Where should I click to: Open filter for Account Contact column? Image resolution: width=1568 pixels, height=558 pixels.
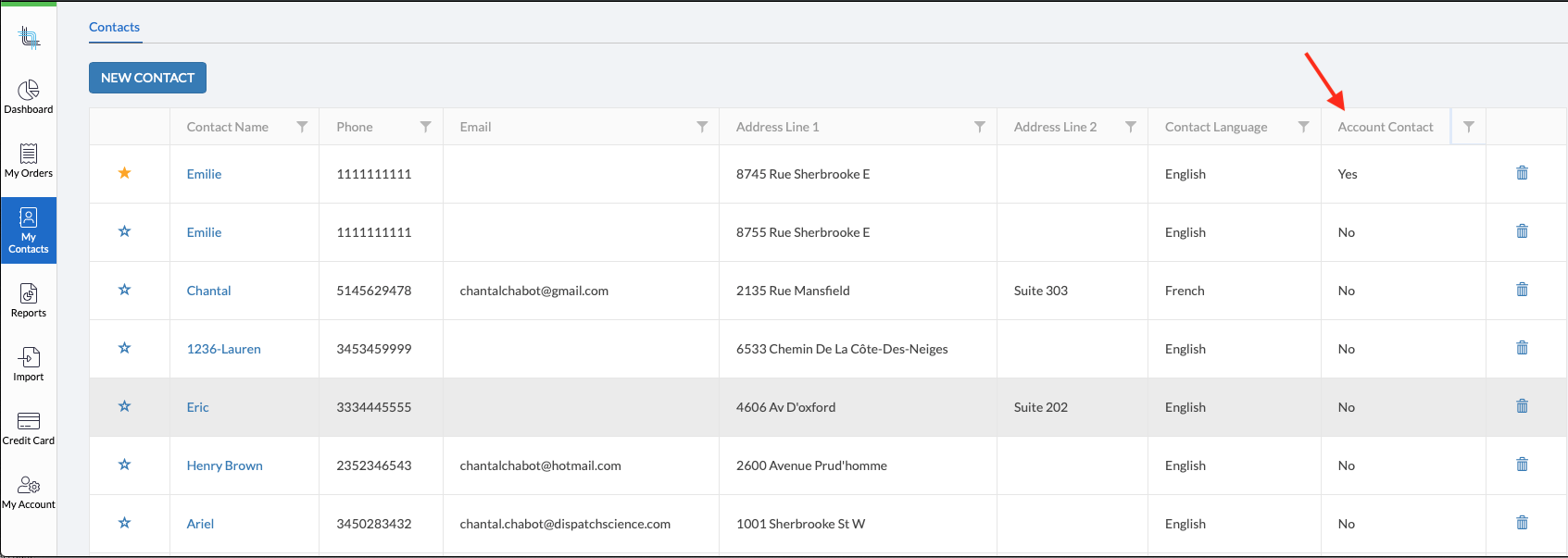[x=1469, y=127]
